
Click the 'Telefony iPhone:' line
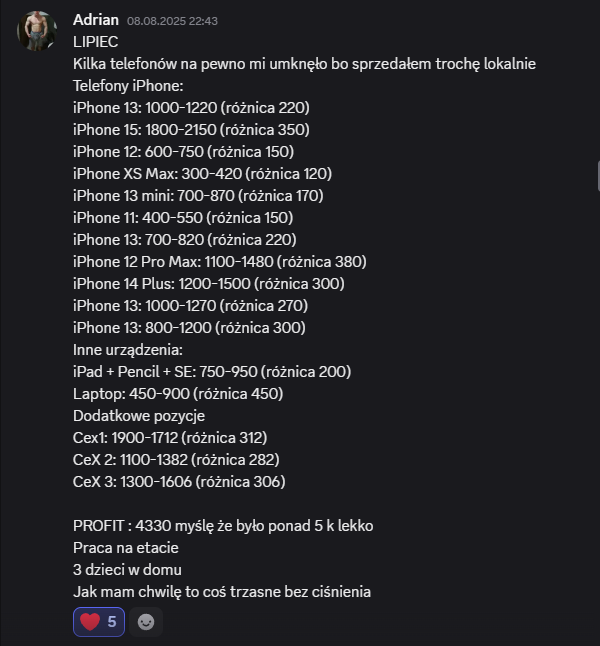point(128,86)
